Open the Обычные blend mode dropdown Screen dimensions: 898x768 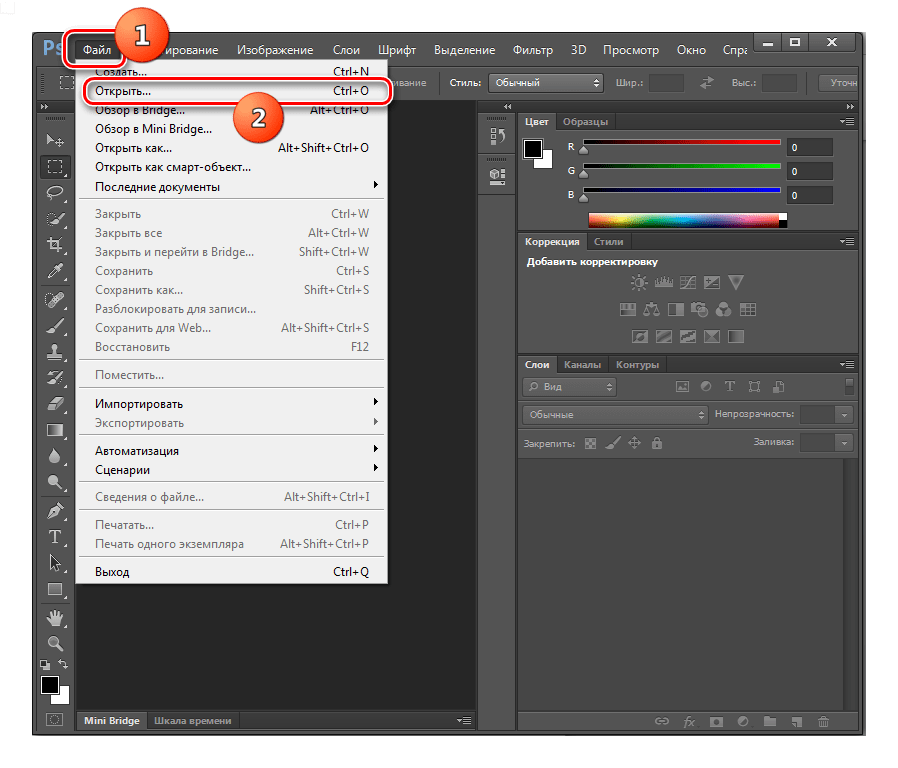pos(614,414)
